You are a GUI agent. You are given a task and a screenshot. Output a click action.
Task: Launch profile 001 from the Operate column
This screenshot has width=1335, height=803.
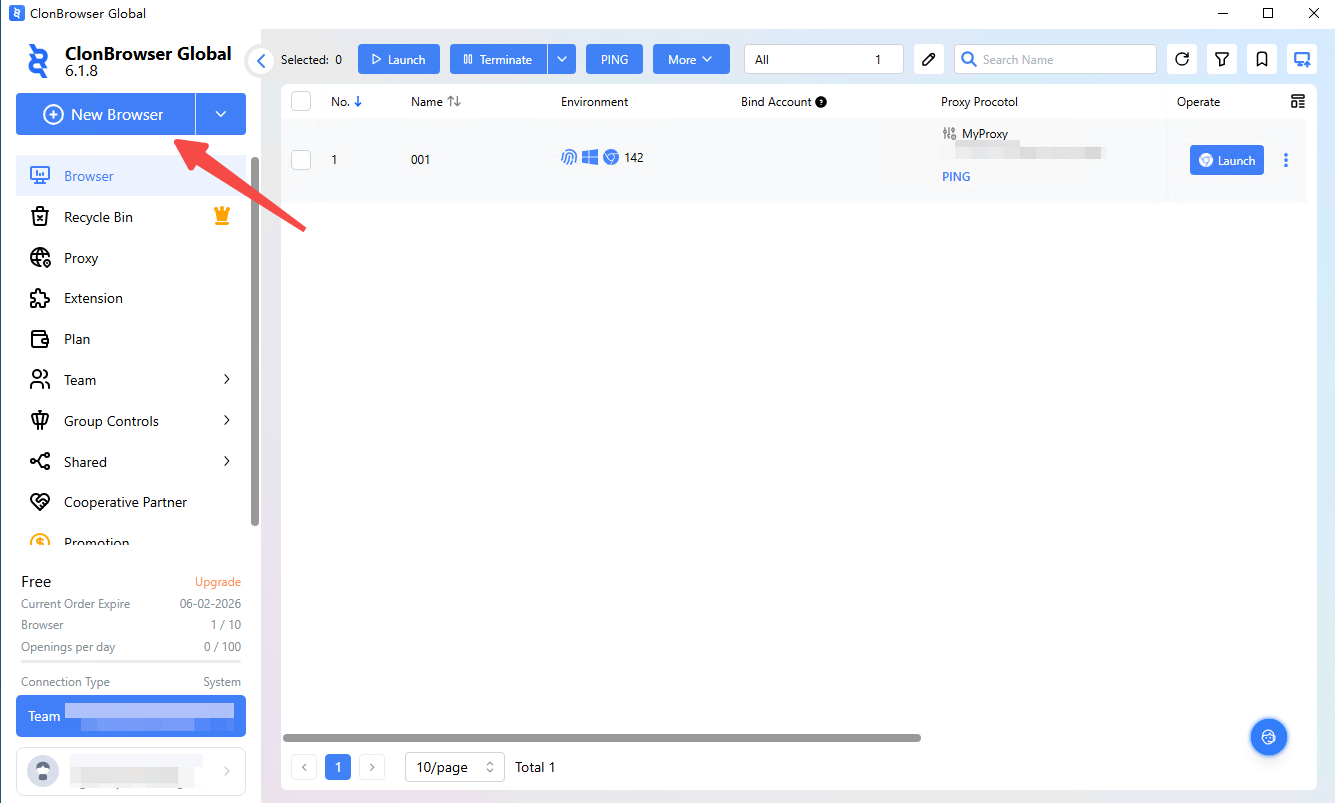point(1226,160)
